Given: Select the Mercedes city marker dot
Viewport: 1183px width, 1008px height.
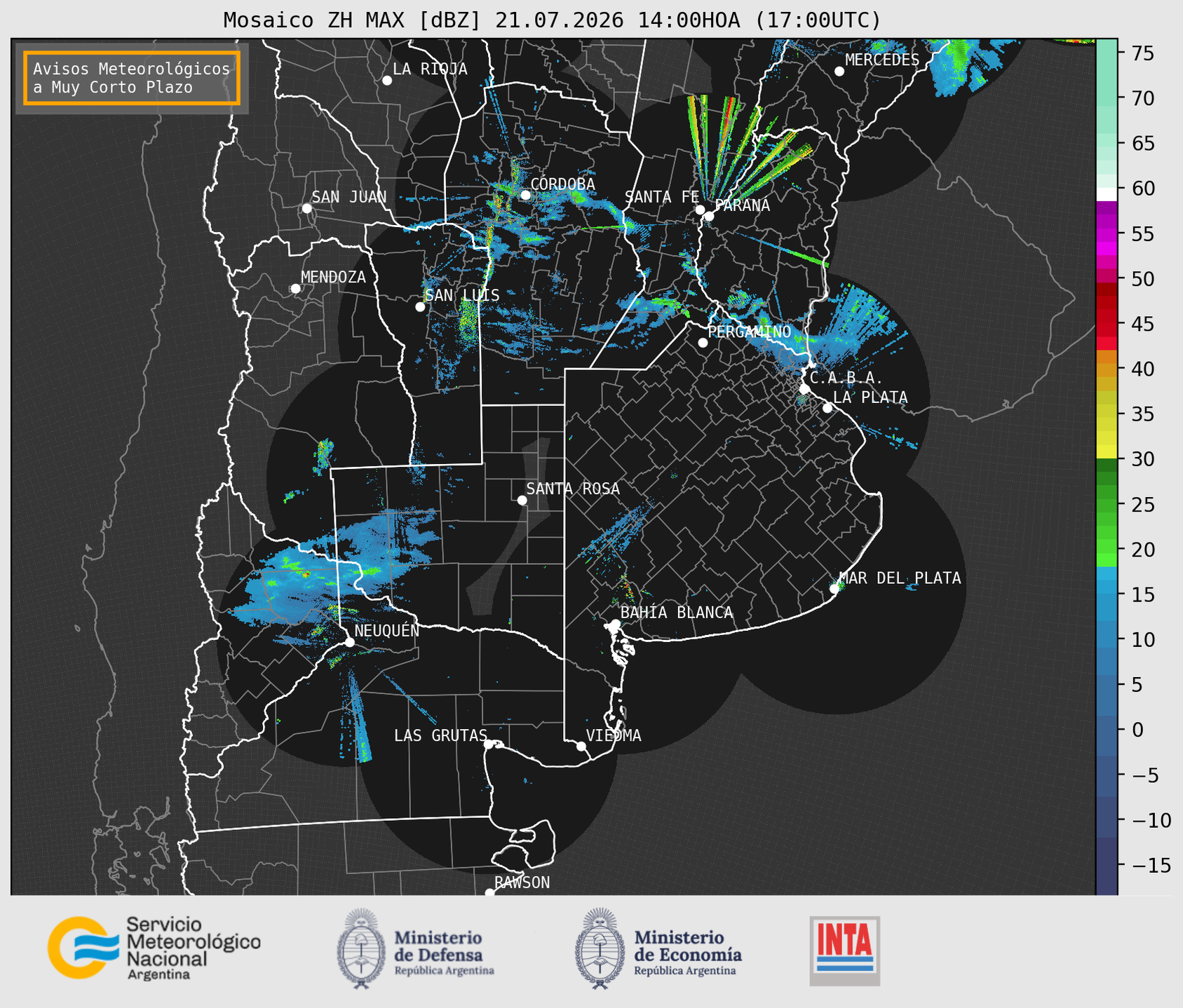Looking at the screenshot, I should tap(839, 71).
